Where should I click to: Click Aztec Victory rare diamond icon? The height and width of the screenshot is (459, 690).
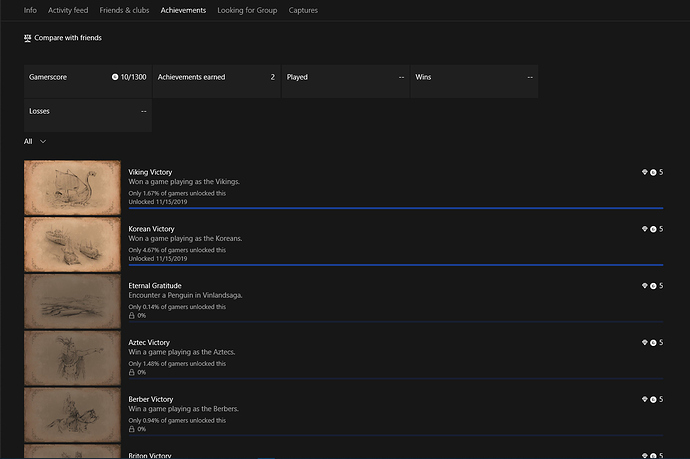click(x=645, y=342)
